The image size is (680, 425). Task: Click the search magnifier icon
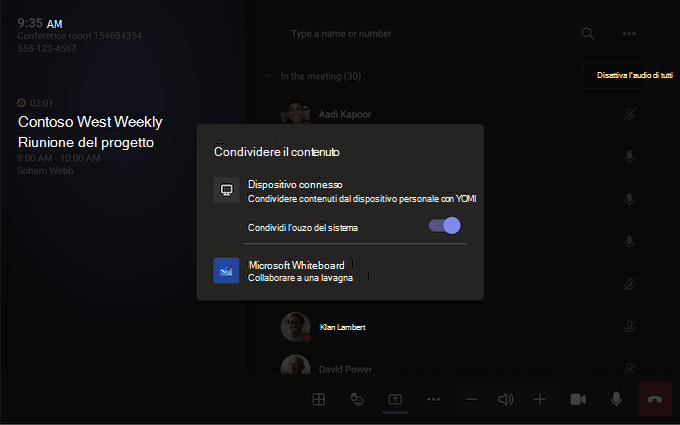point(588,33)
